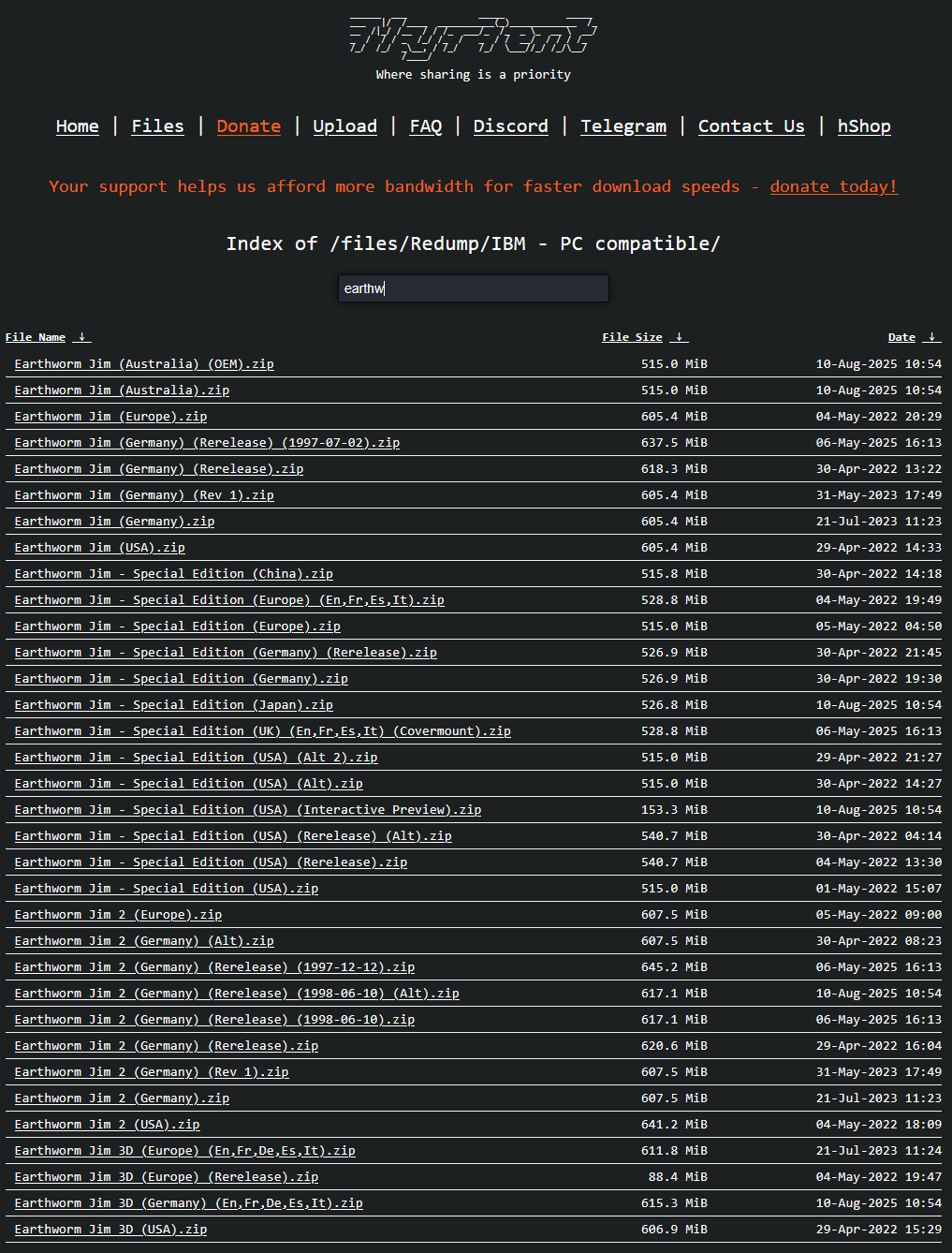Open the FAQ page
Screen dimensions: 952x1253
426,126
